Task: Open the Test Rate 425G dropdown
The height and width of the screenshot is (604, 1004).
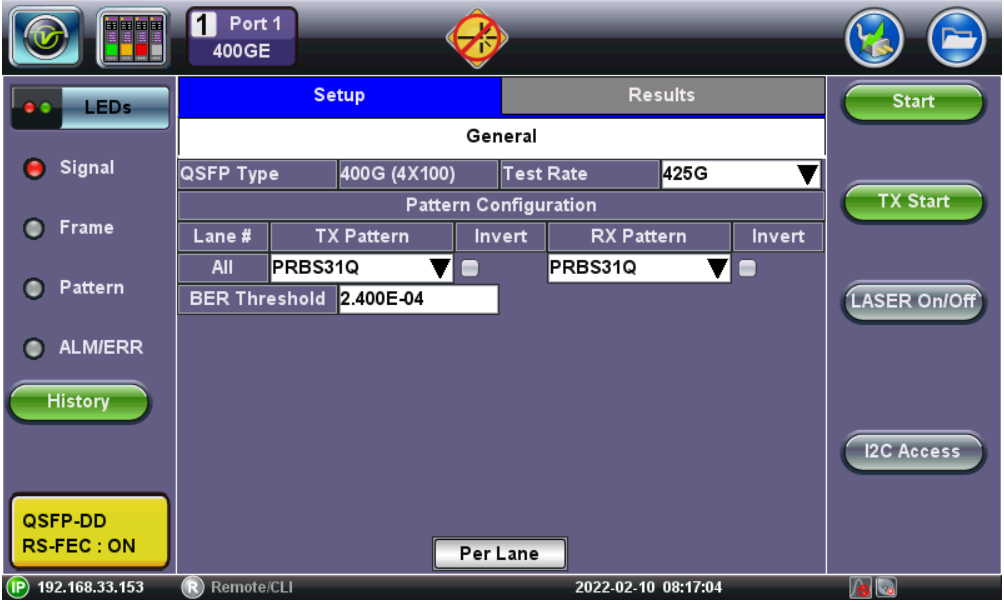Action: [x=740, y=174]
